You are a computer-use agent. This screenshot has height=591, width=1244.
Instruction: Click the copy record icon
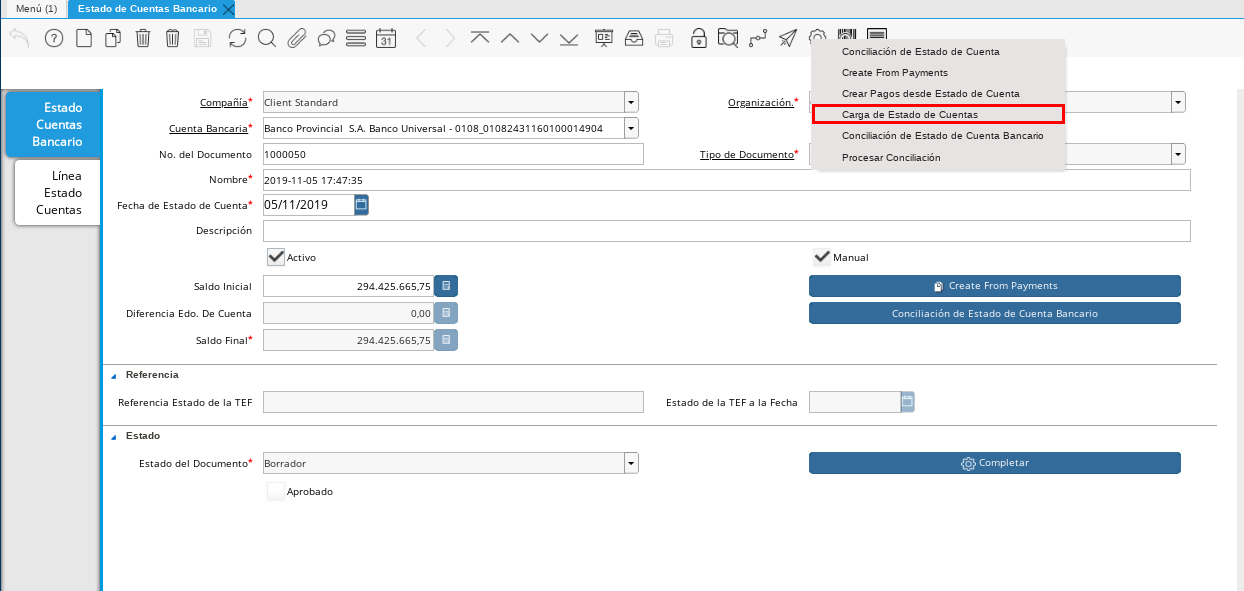[x=113, y=38]
